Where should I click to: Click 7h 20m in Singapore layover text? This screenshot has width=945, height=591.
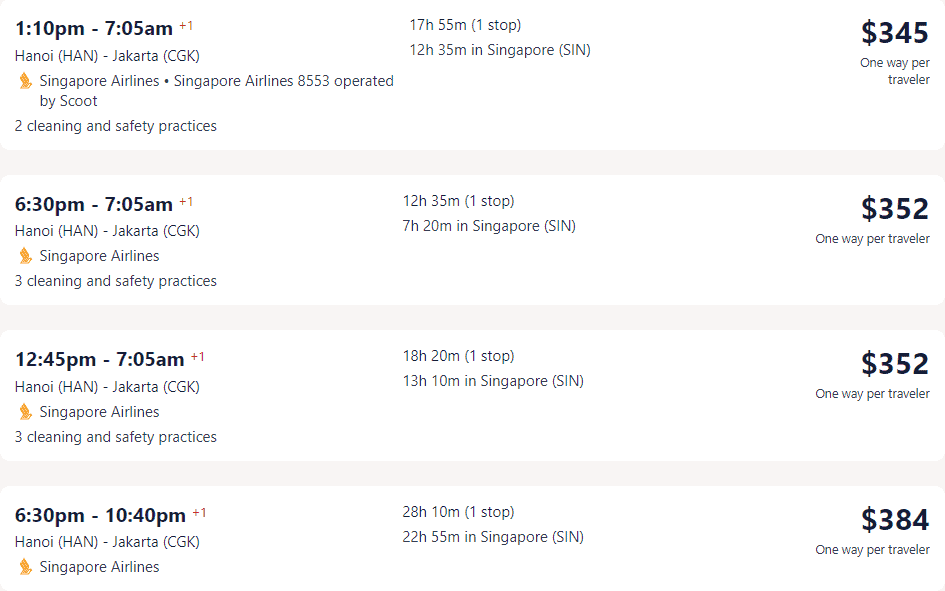point(489,226)
